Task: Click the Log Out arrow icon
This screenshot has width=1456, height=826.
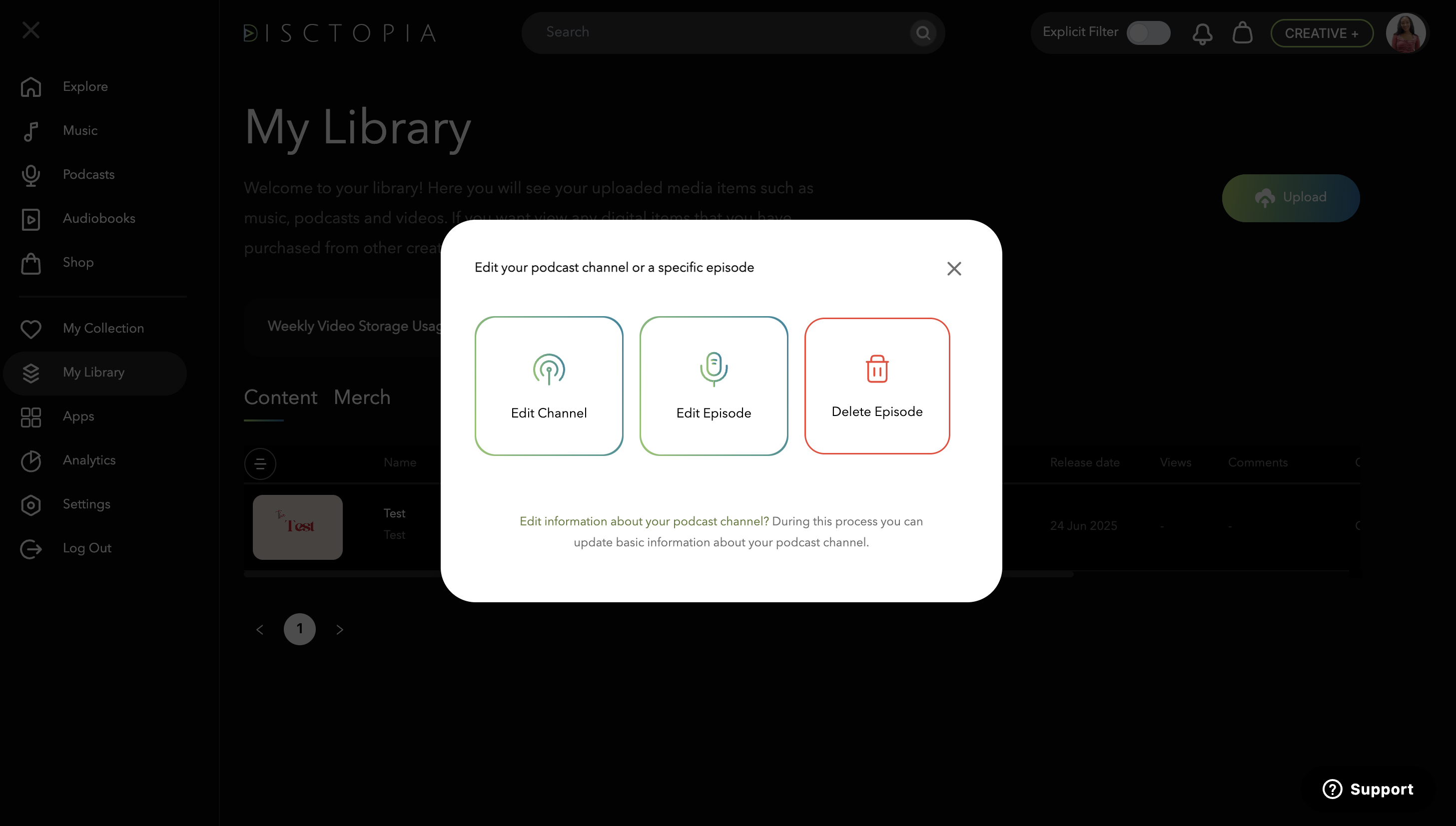Action: (x=31, y=549)
